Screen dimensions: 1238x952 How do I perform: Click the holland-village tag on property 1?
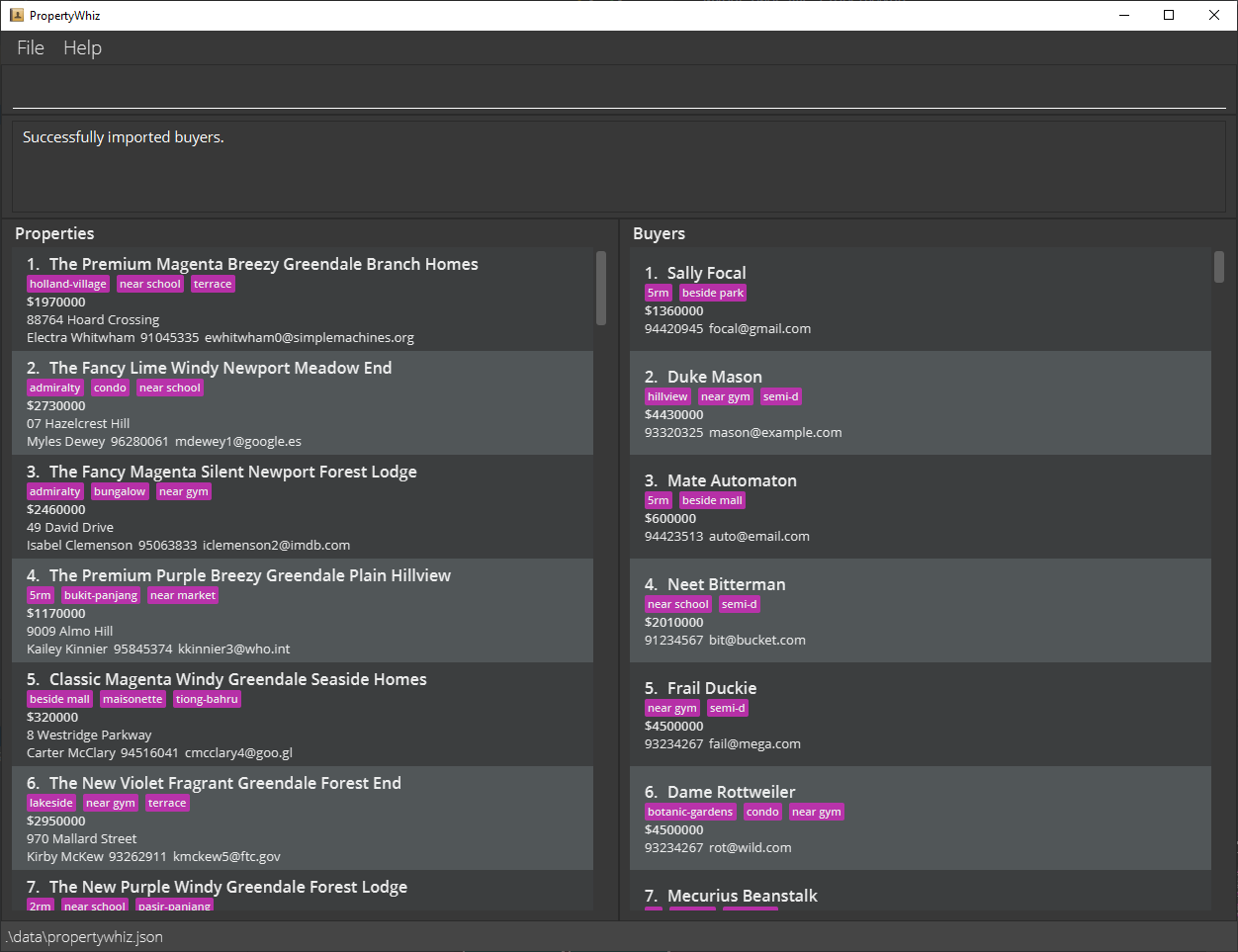68,284
